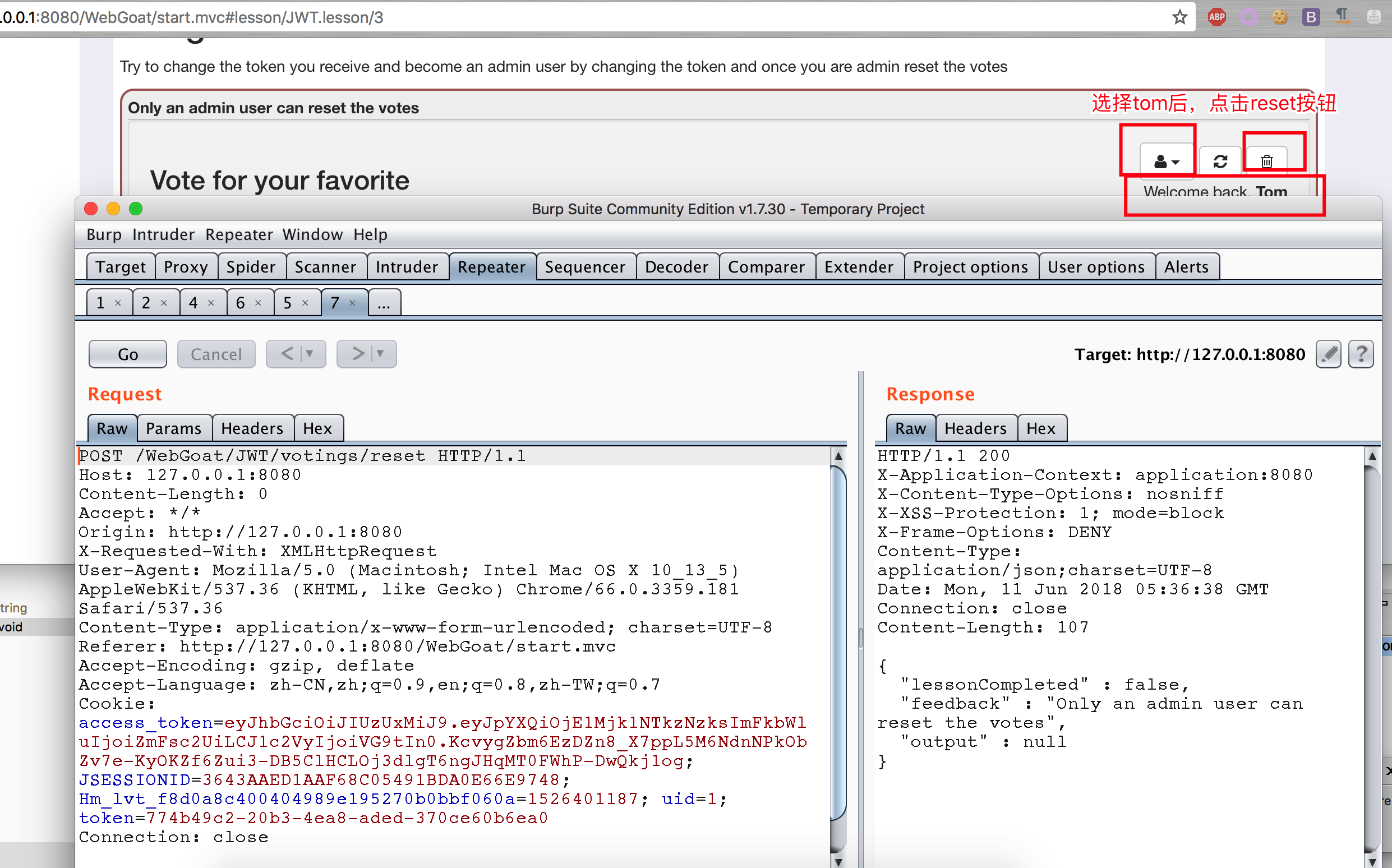Viewport: 1392px width, 868px height.
Task: Select the Request Headers tab
Action: point(252,428)
